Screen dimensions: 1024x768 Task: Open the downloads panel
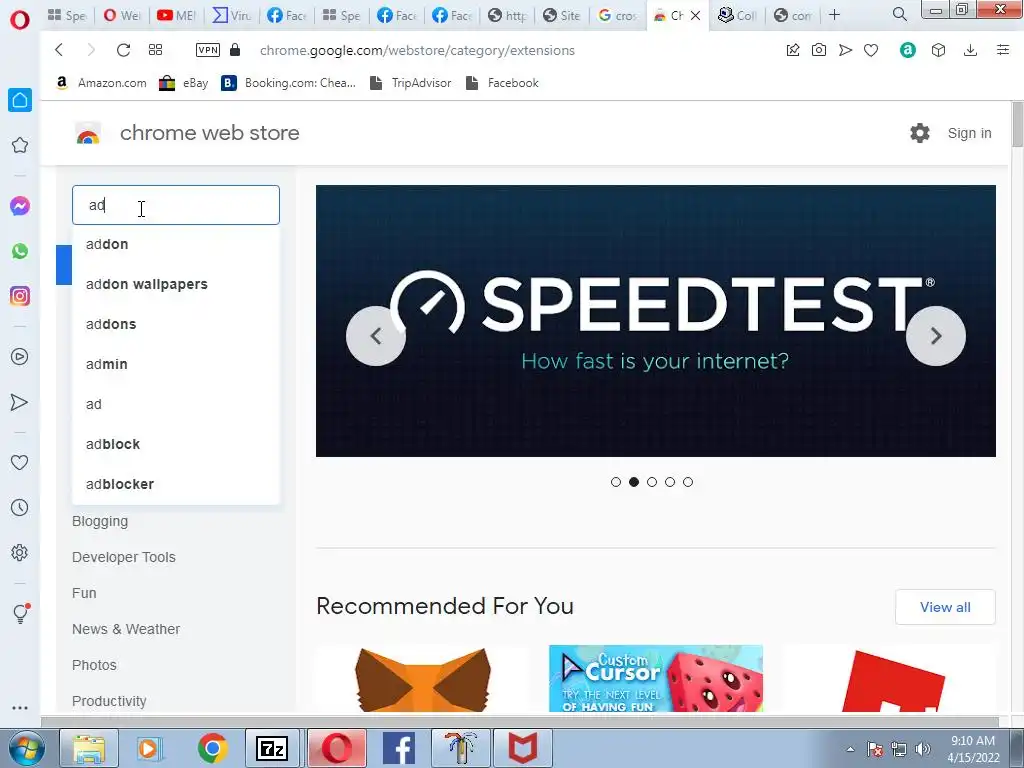970,50
